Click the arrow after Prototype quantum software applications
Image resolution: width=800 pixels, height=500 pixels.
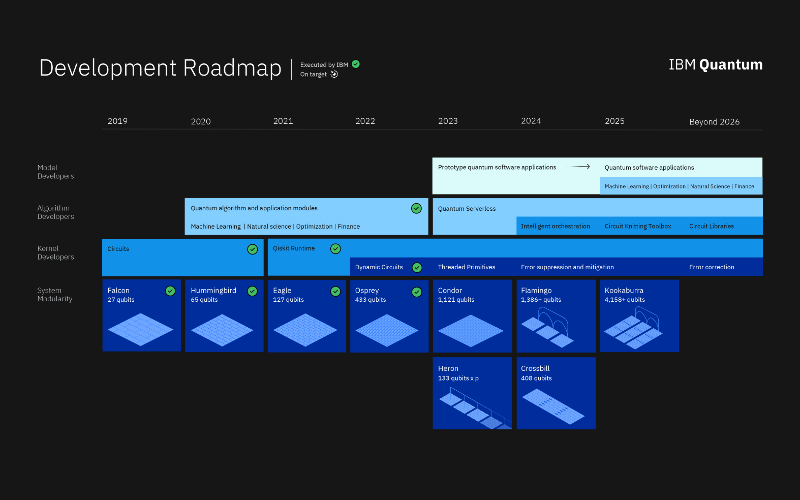pyautogui.click(x=581, y=167)
